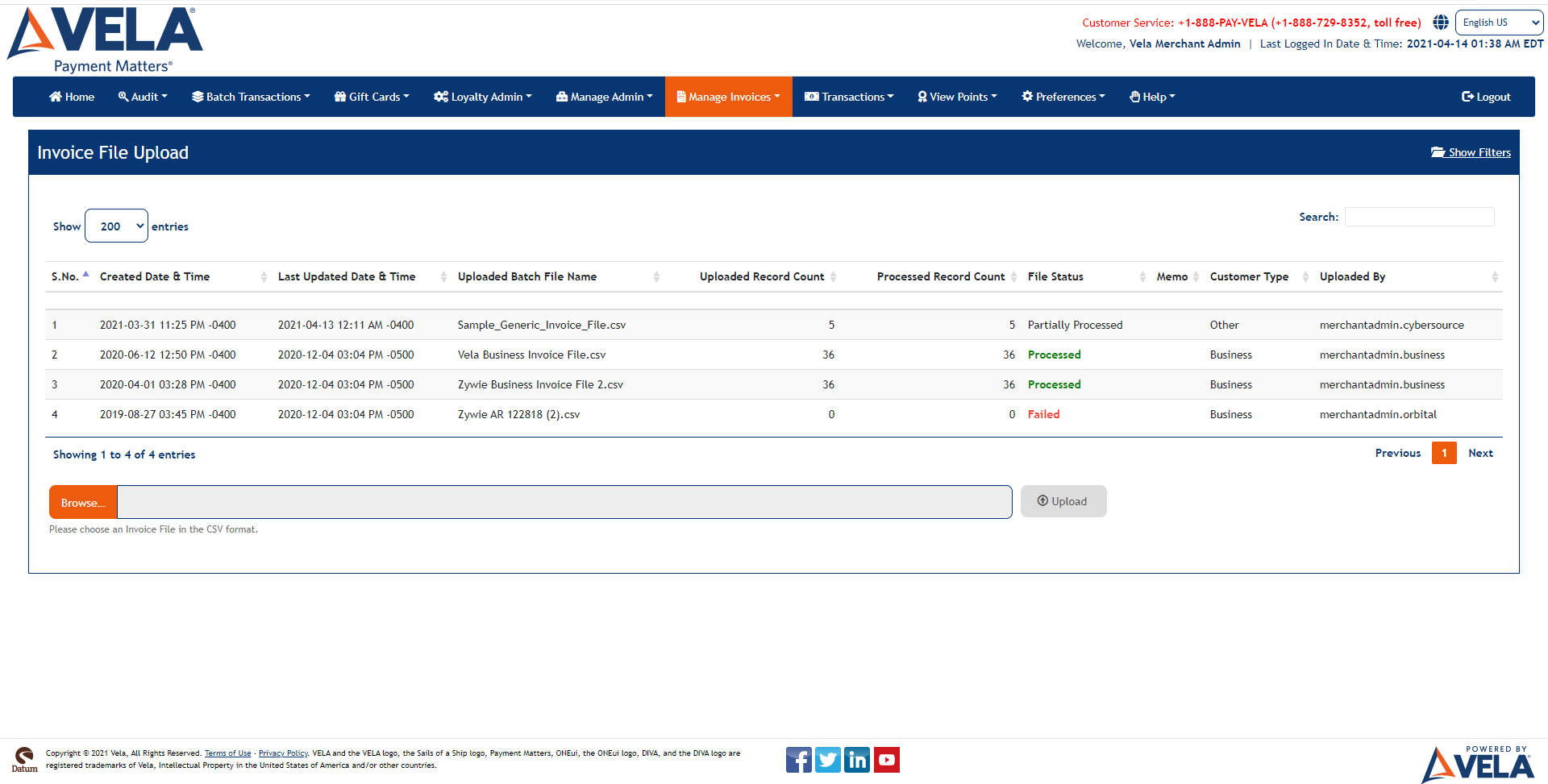Click the Loyalty Admin gears icon
The image size is (1548, 784).
441,97
